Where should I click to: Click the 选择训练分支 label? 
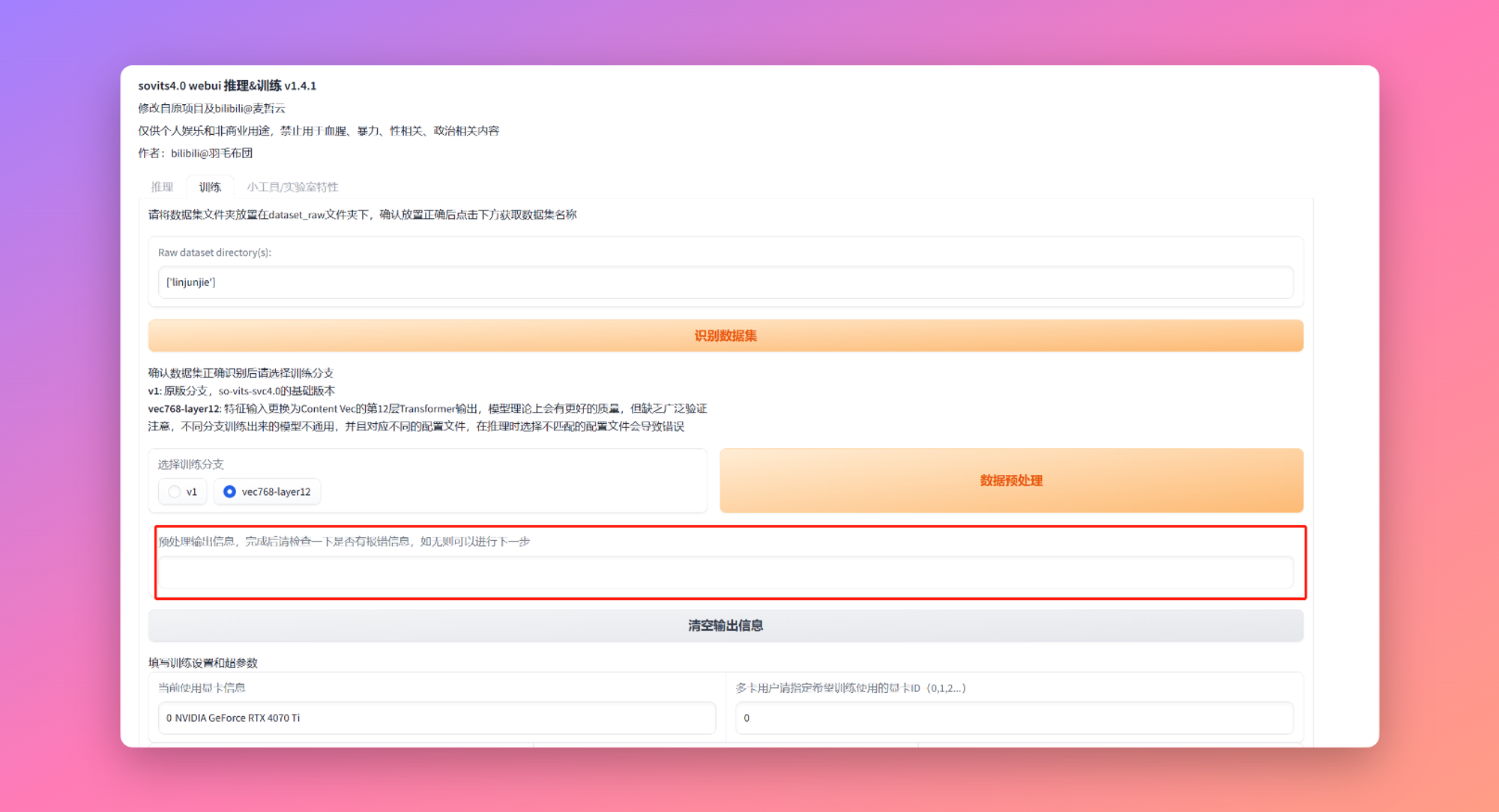(x=190, y=464)
